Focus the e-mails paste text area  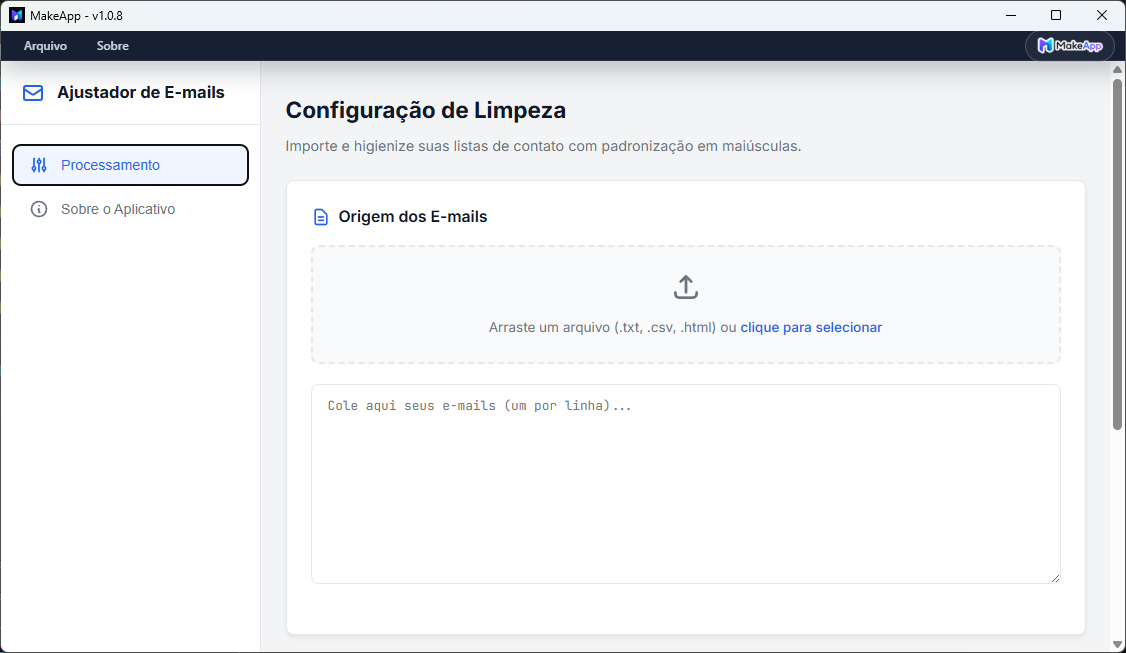click(686, 484)
